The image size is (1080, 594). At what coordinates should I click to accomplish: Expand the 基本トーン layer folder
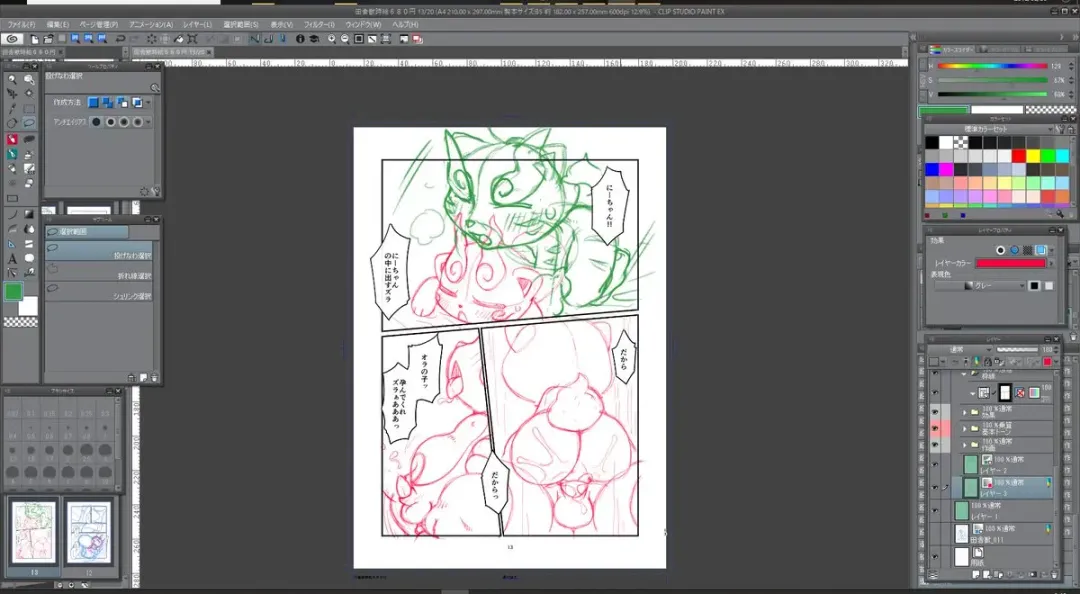click(x=964, y=428)
